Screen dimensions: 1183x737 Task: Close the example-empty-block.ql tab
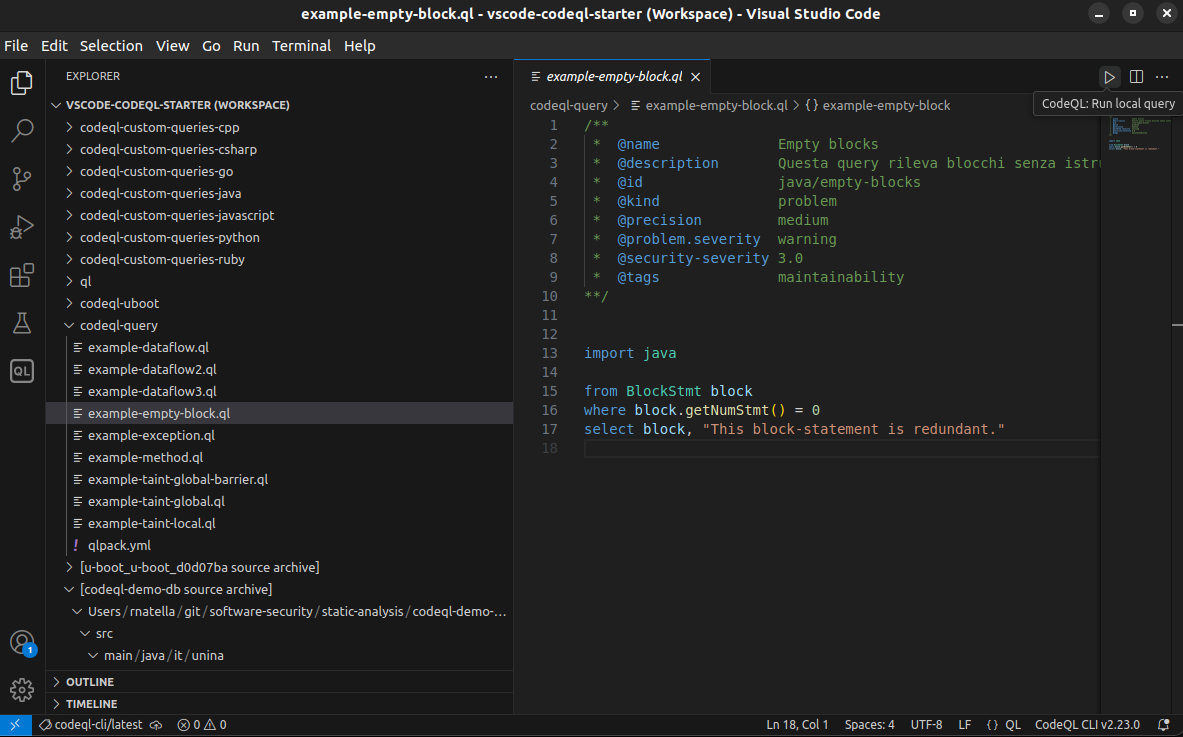(x=696, y=77)
